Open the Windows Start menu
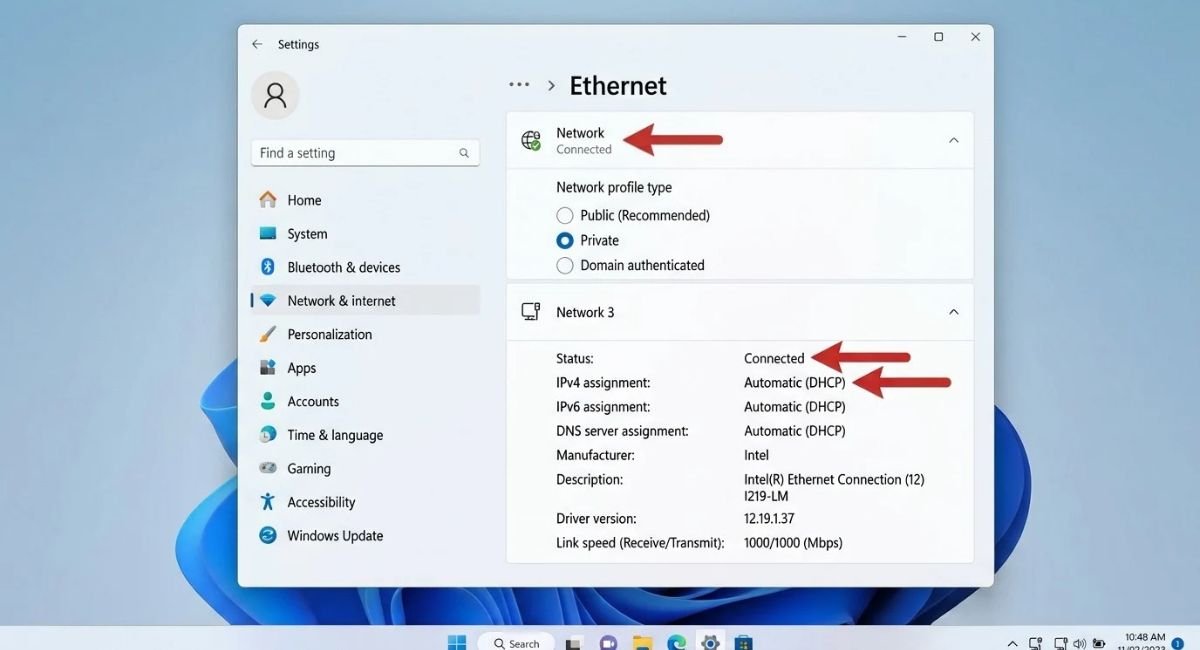Screen dimensions: 1200x650 point(456,642)
